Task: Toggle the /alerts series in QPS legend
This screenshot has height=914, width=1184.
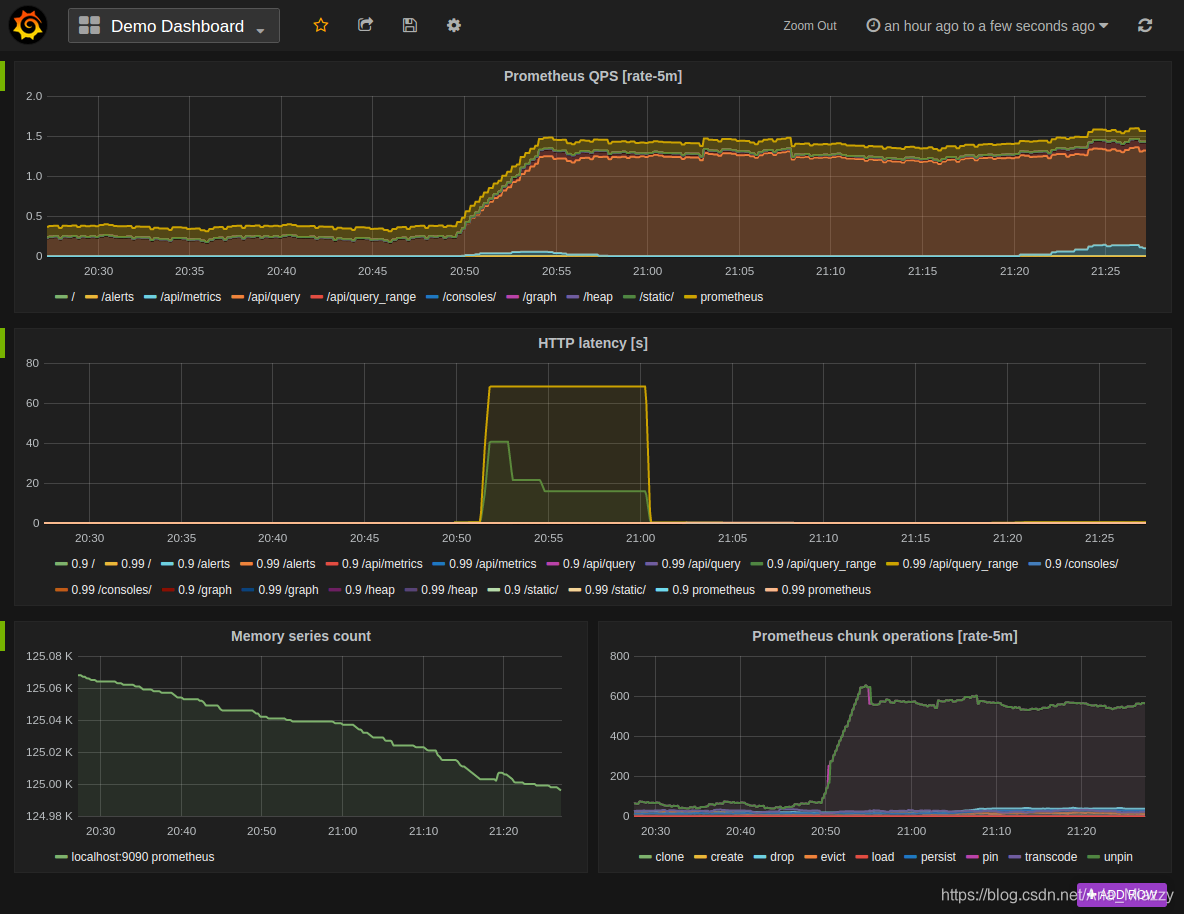Action: pyautogui.click(x=109, y=297)
